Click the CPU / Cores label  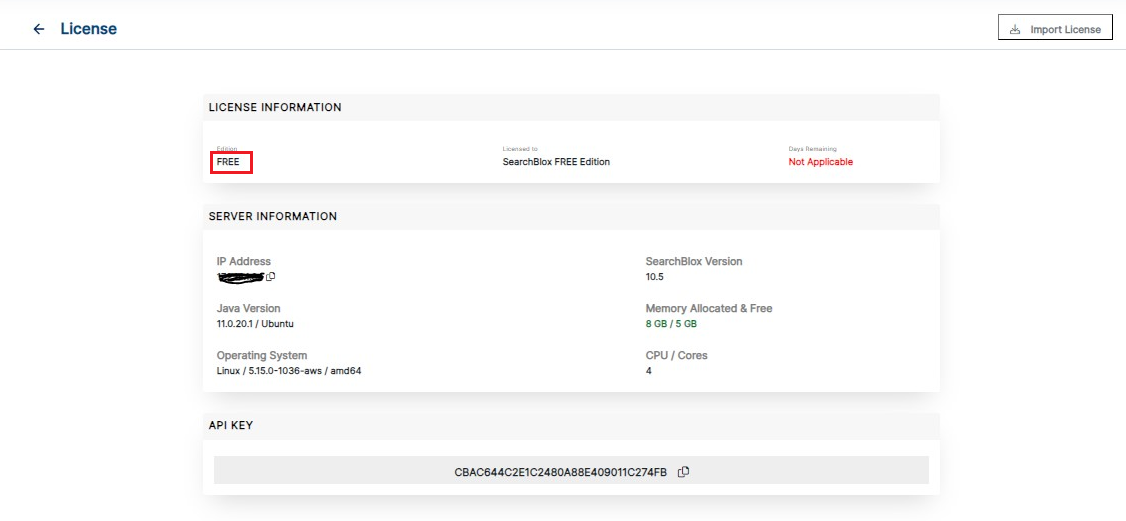676,355
